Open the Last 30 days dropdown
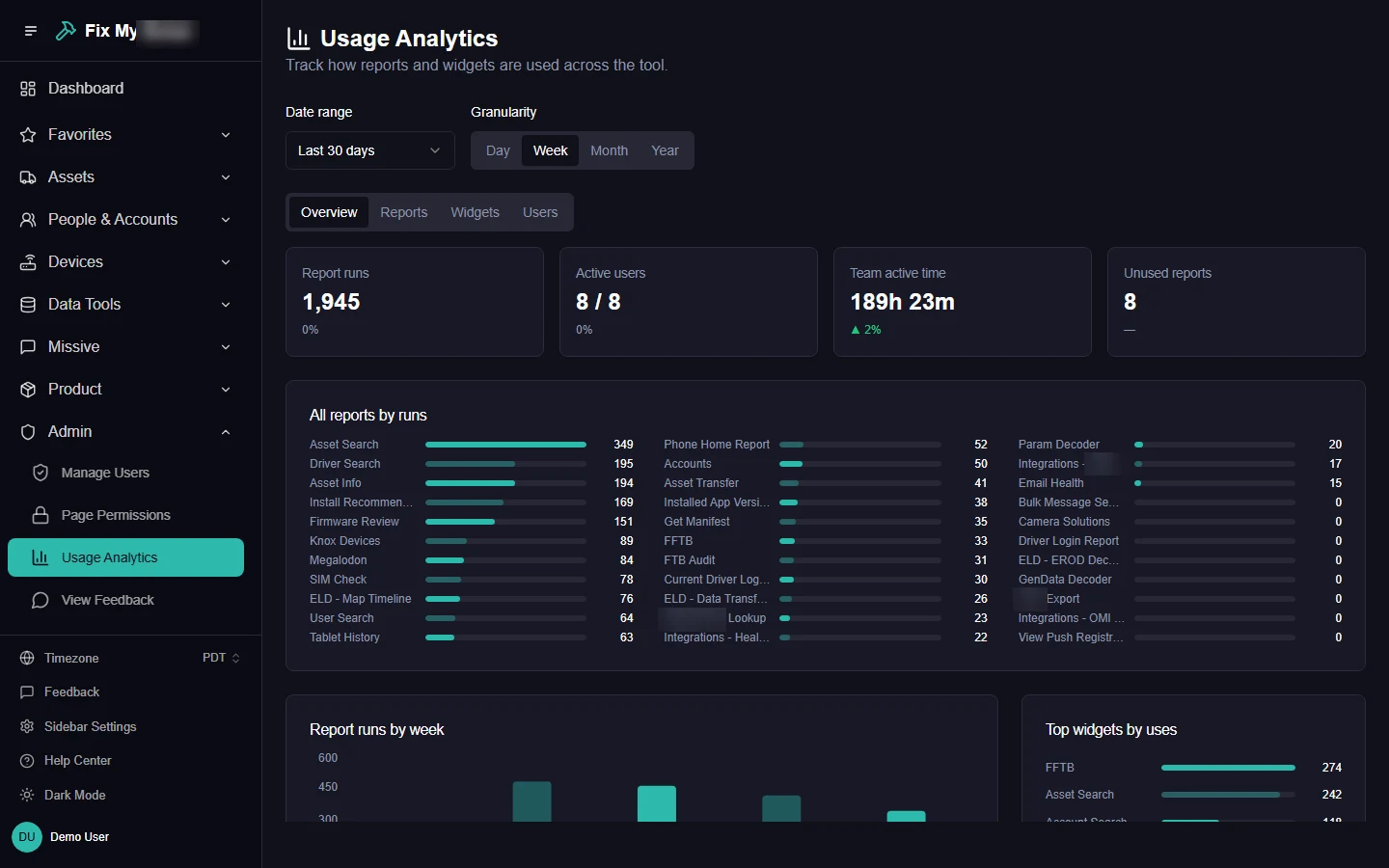The height and width of the screenshot is (868, 1389). [369, 150]
